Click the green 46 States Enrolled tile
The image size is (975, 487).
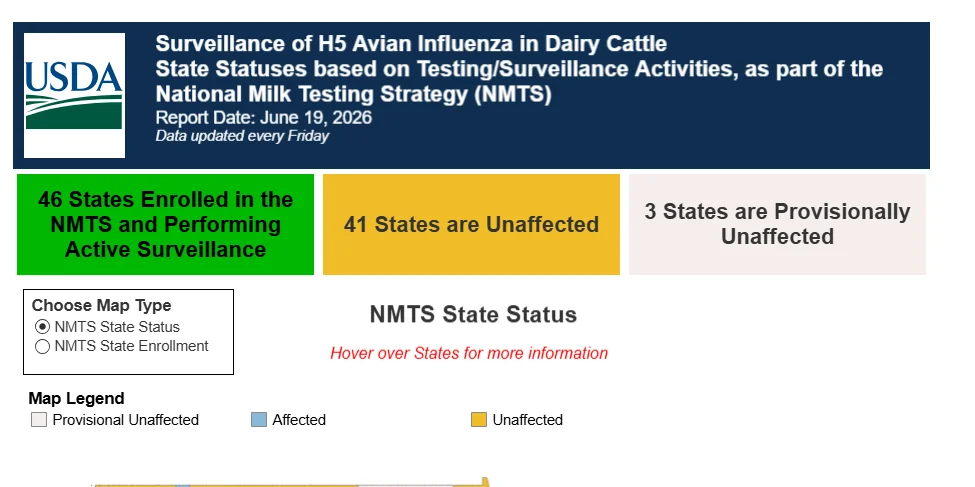(165, 224)
